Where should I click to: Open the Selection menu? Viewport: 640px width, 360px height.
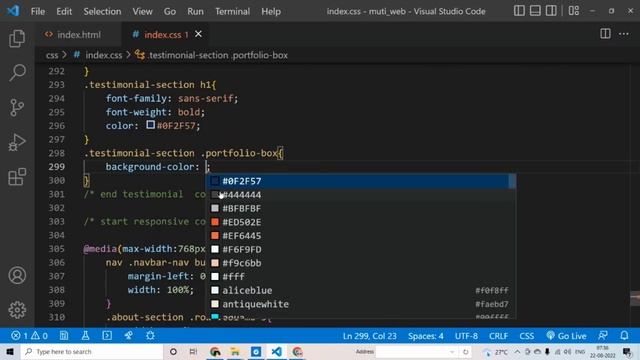102,11
